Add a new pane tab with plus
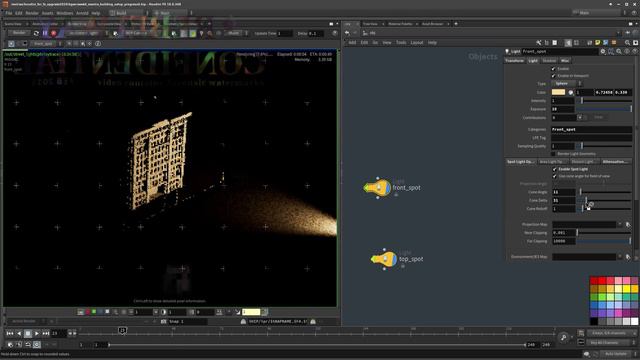Screen dimensions: 640x360 tap(456, 24)
